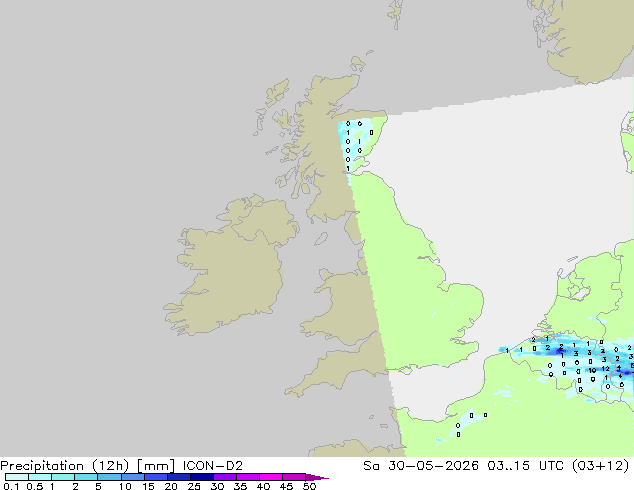Click the 0.5–1 mm legend color swatch
Screen dimensions: 634x490
tap(40, 477)
